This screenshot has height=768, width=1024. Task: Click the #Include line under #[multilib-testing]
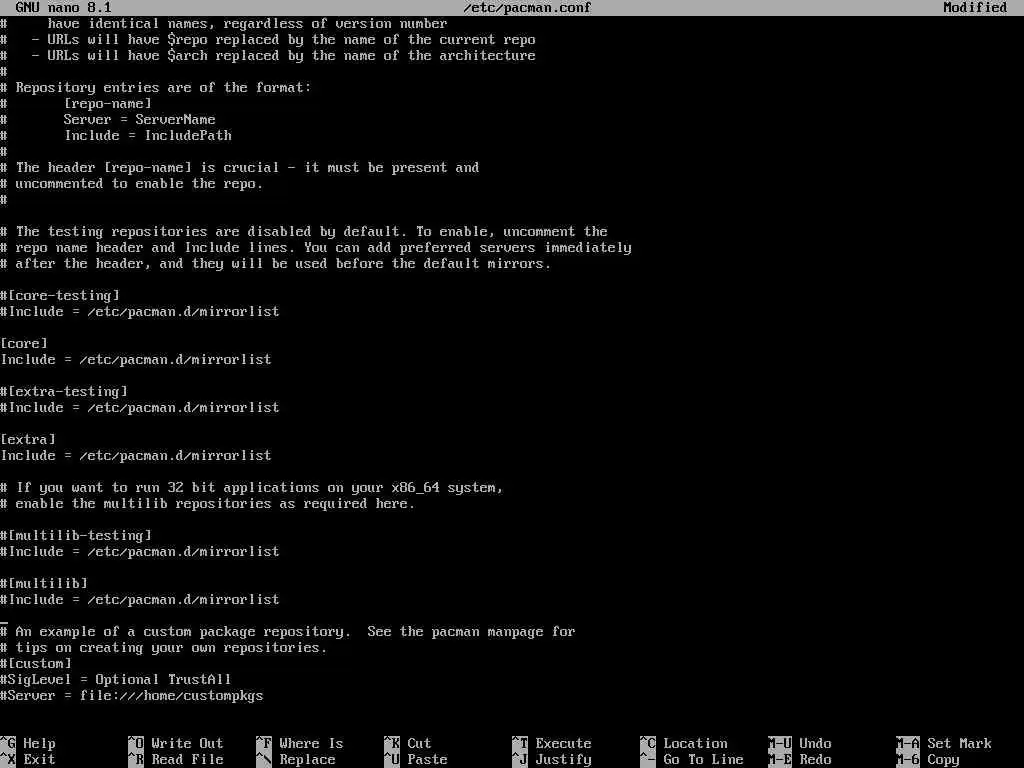140,551
